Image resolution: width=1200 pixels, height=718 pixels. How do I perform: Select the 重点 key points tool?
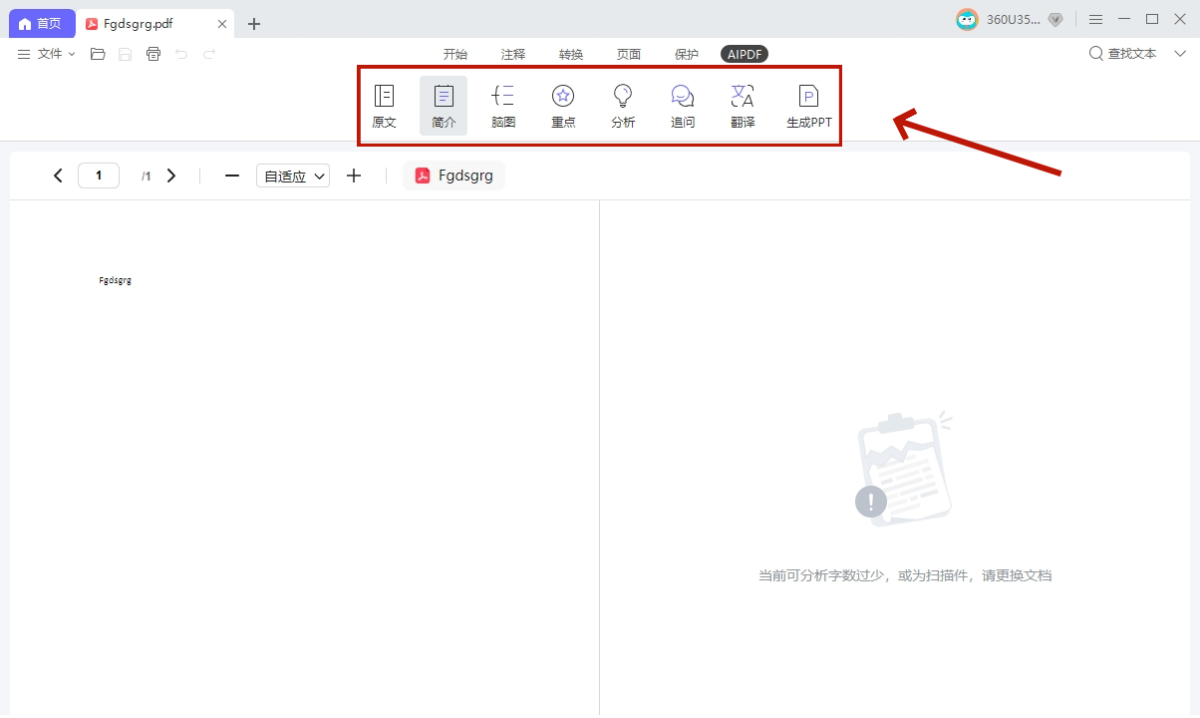click(563, 107)
